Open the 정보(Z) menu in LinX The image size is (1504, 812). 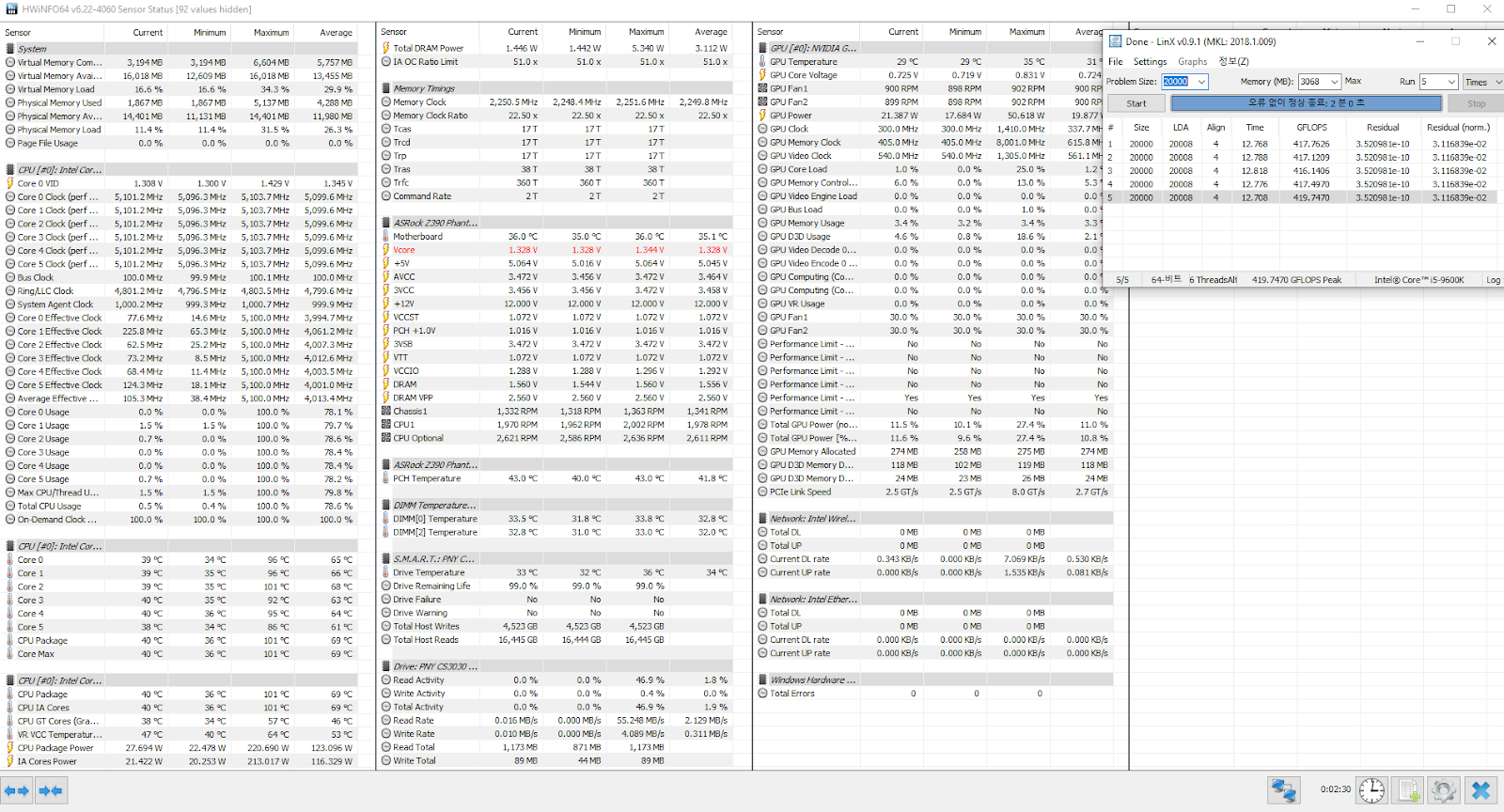pyautogui.click(x=1233, y=62)
